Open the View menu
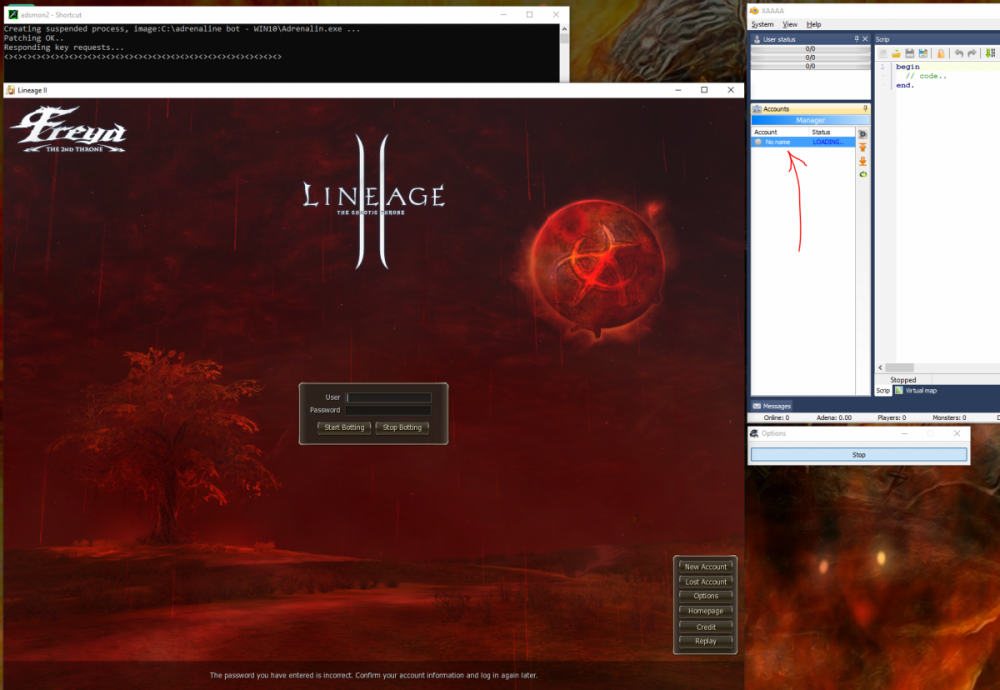1000x690 pixels. pyautogui.click(x=790, y=24)
